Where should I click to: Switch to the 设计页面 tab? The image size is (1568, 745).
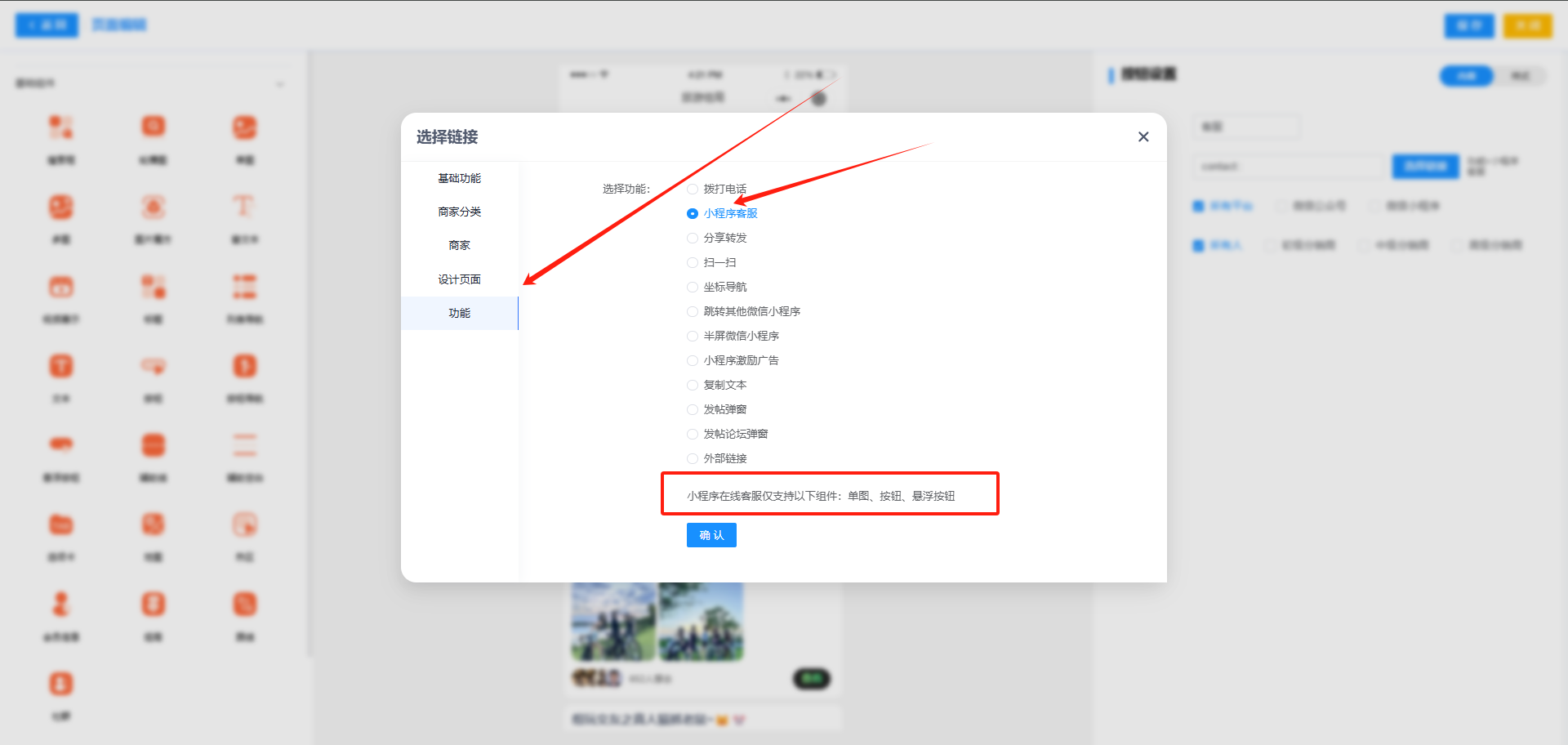click(x=459, y=279)
